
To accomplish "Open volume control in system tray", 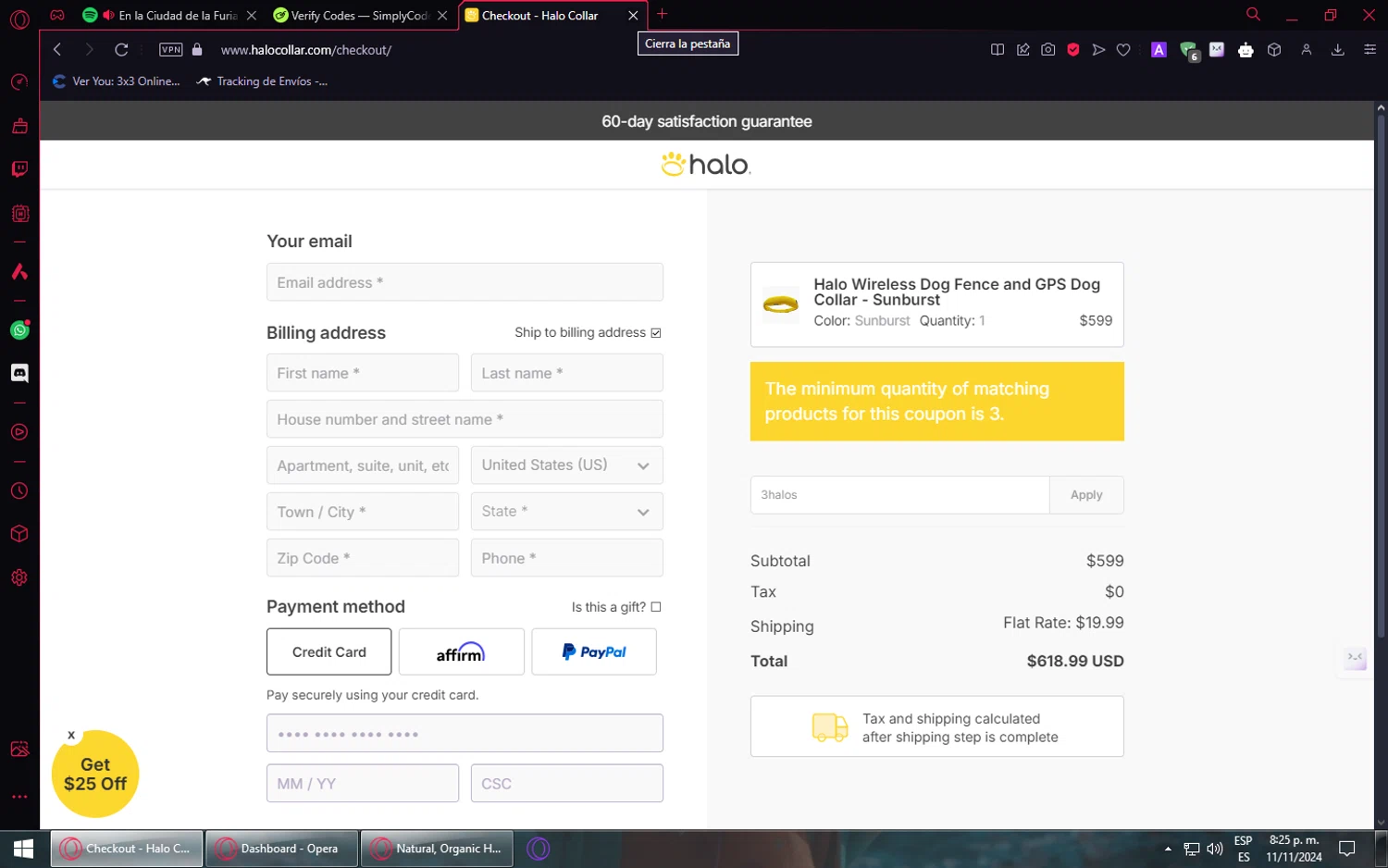I will 1215,849.
